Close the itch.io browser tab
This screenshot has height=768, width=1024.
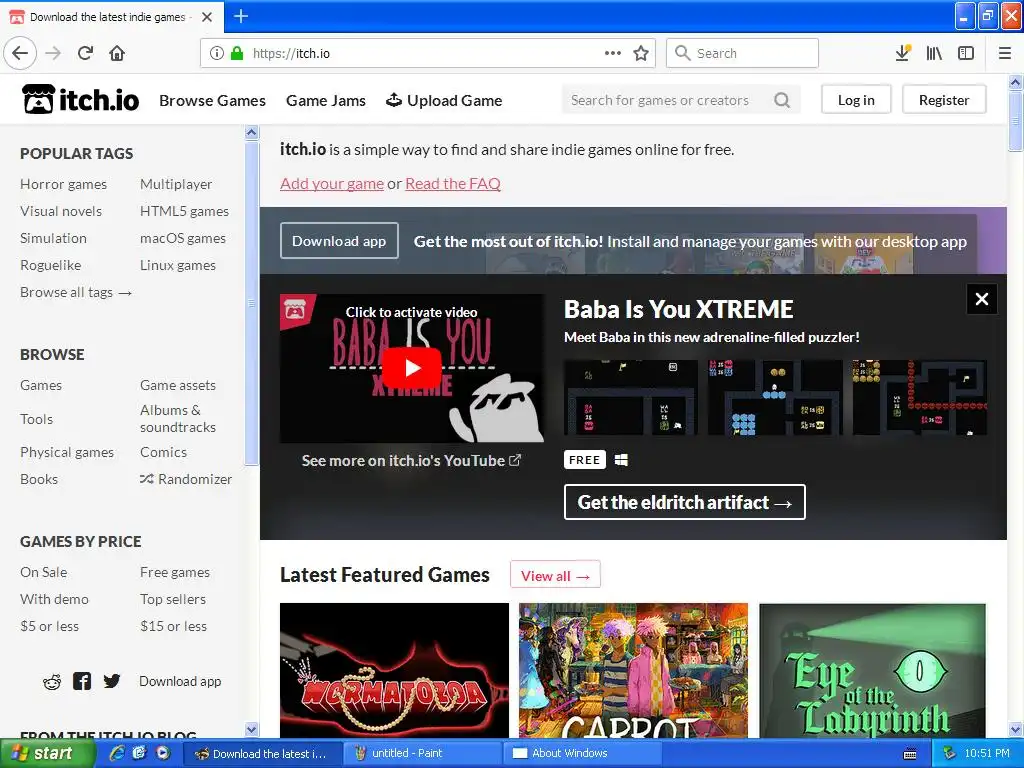click(207, 17)
